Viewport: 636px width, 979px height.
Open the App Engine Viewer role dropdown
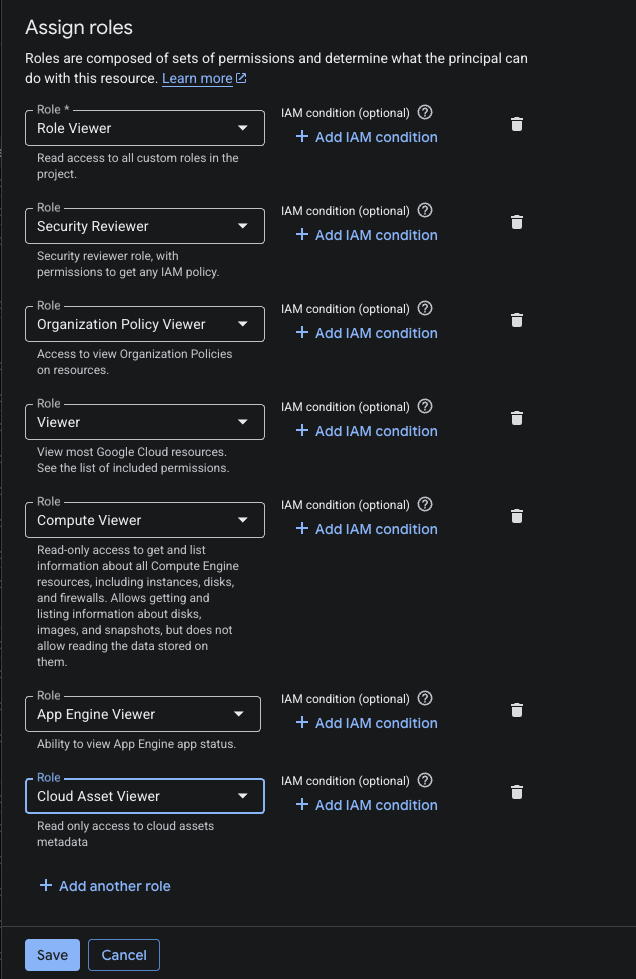coord(143,714)
